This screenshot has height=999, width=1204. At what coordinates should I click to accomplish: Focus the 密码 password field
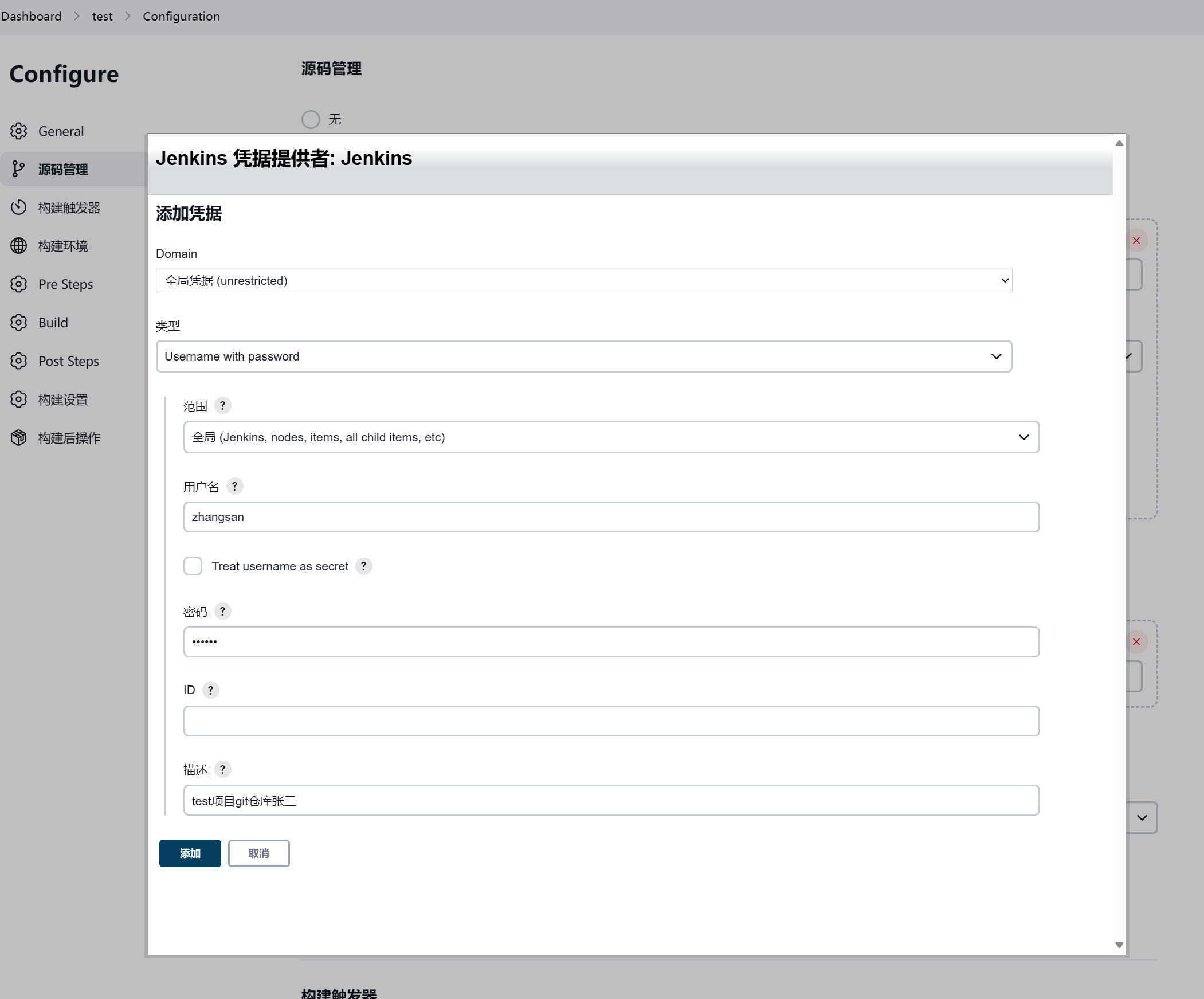pyautogui.click(x=611, y=642)
